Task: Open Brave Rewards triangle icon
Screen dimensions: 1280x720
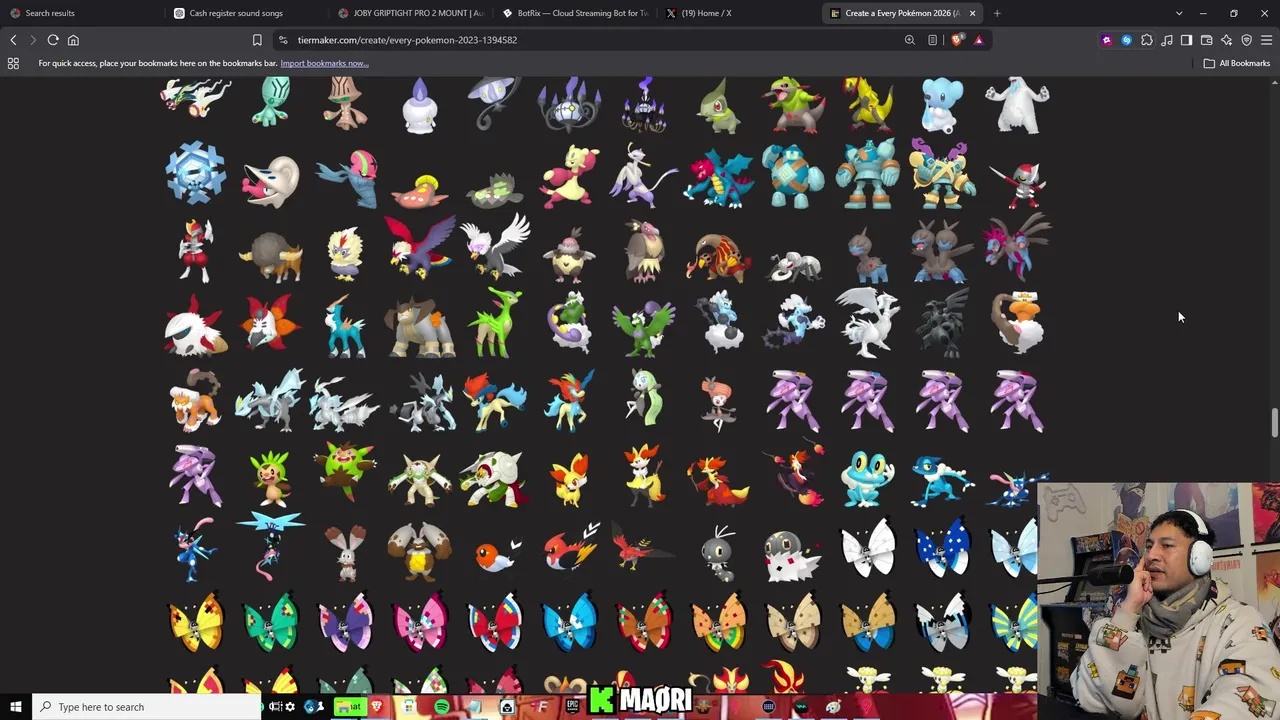Action: (x=979, y=40)
